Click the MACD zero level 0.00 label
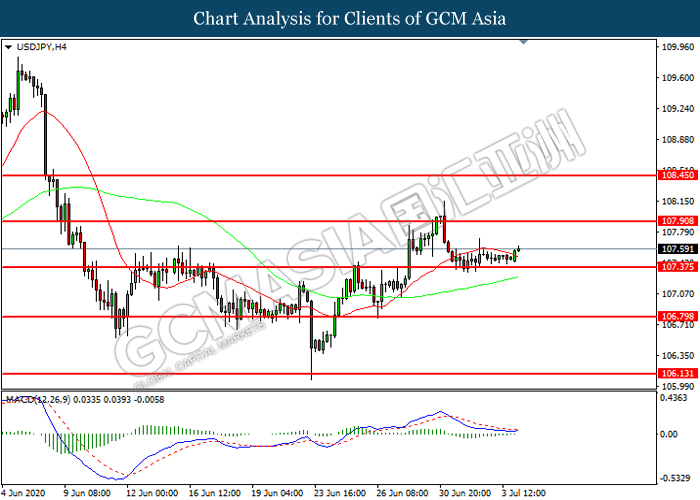700x500 pixels. coord(668,434)
